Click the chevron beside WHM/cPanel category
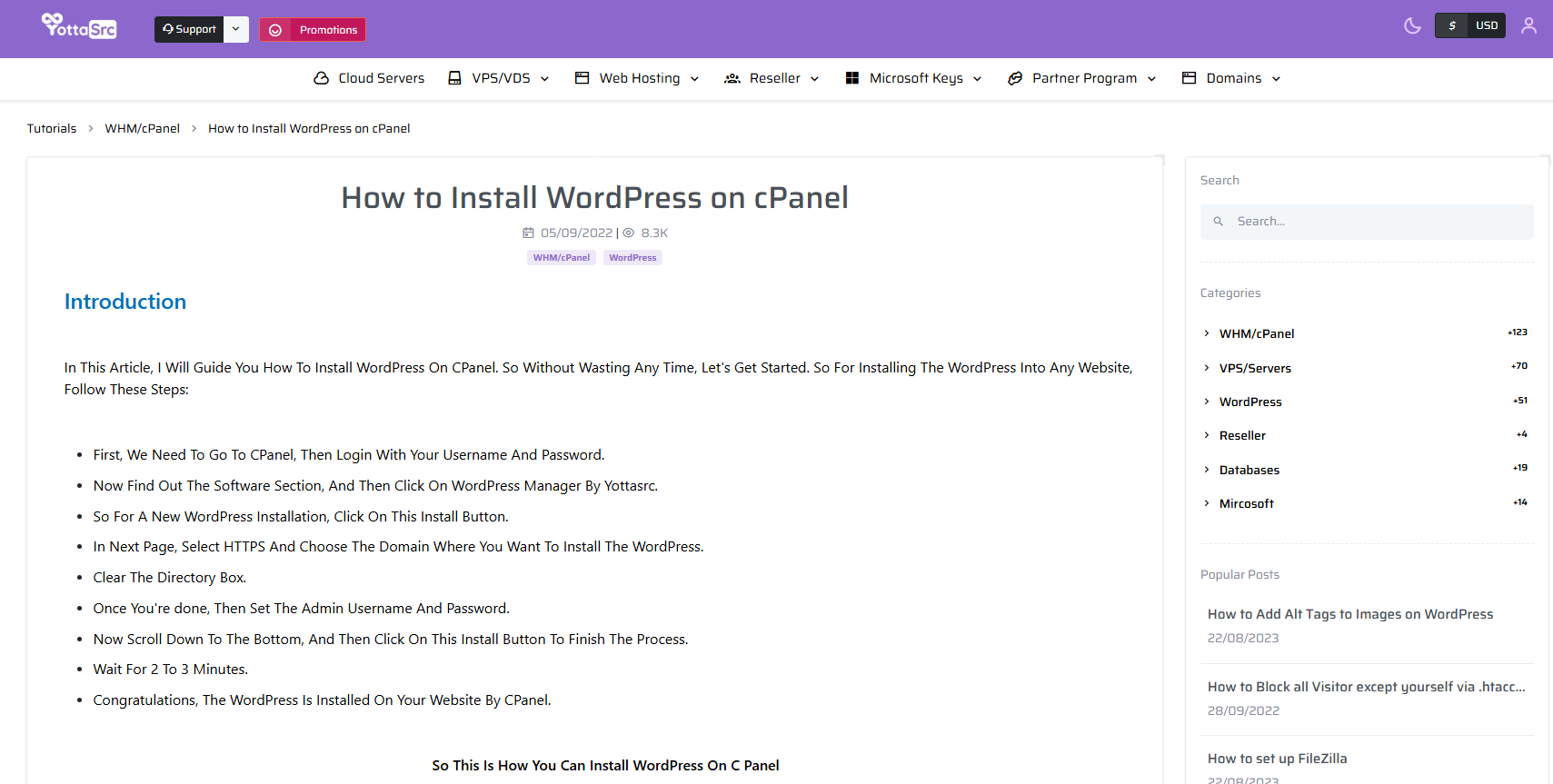The height and width of the screenshot is (784, 1553). click(1207, 333)
